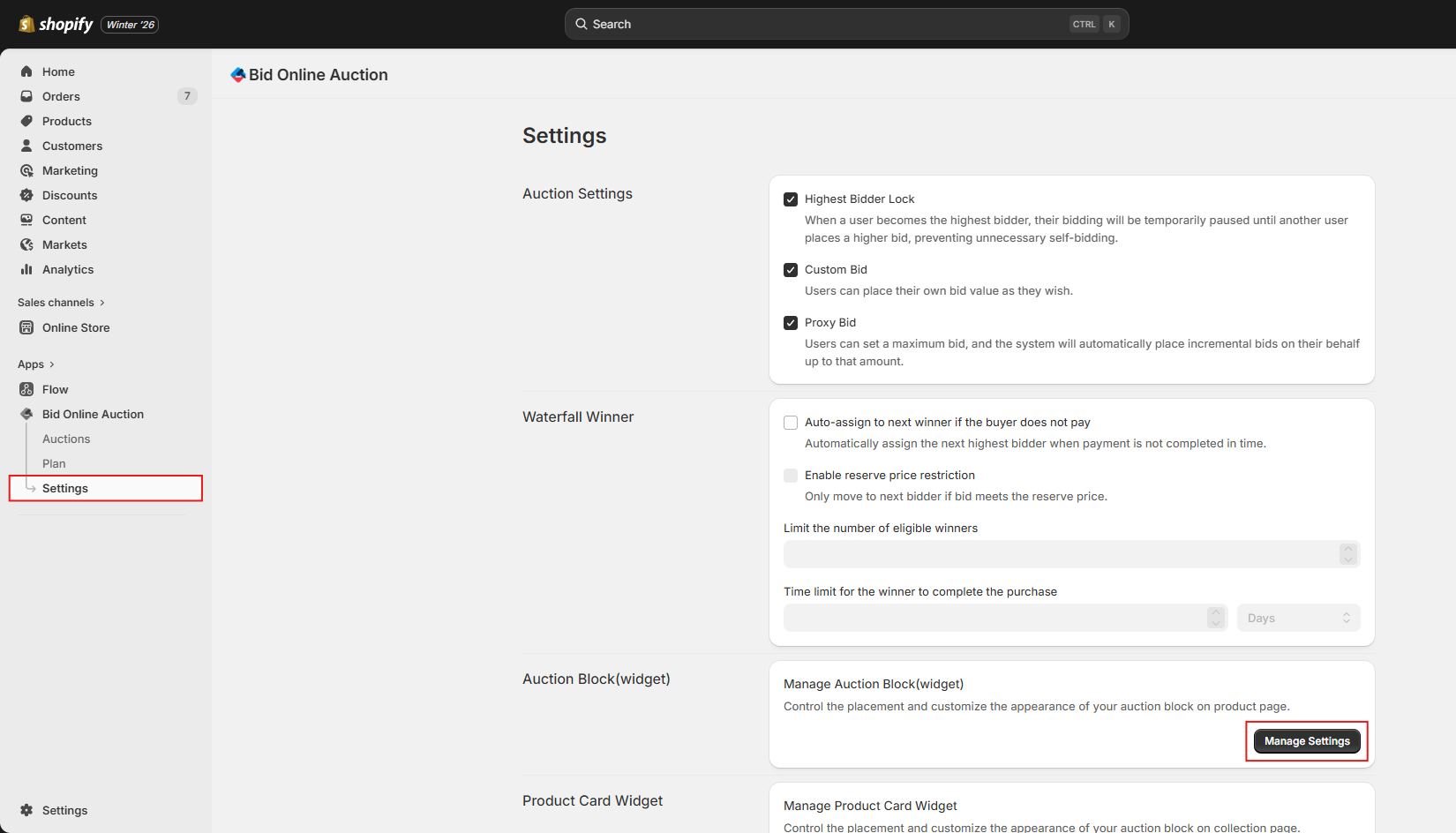
Task: Enable auto-assign to next winner checkbox
Action: coord(791,423)
